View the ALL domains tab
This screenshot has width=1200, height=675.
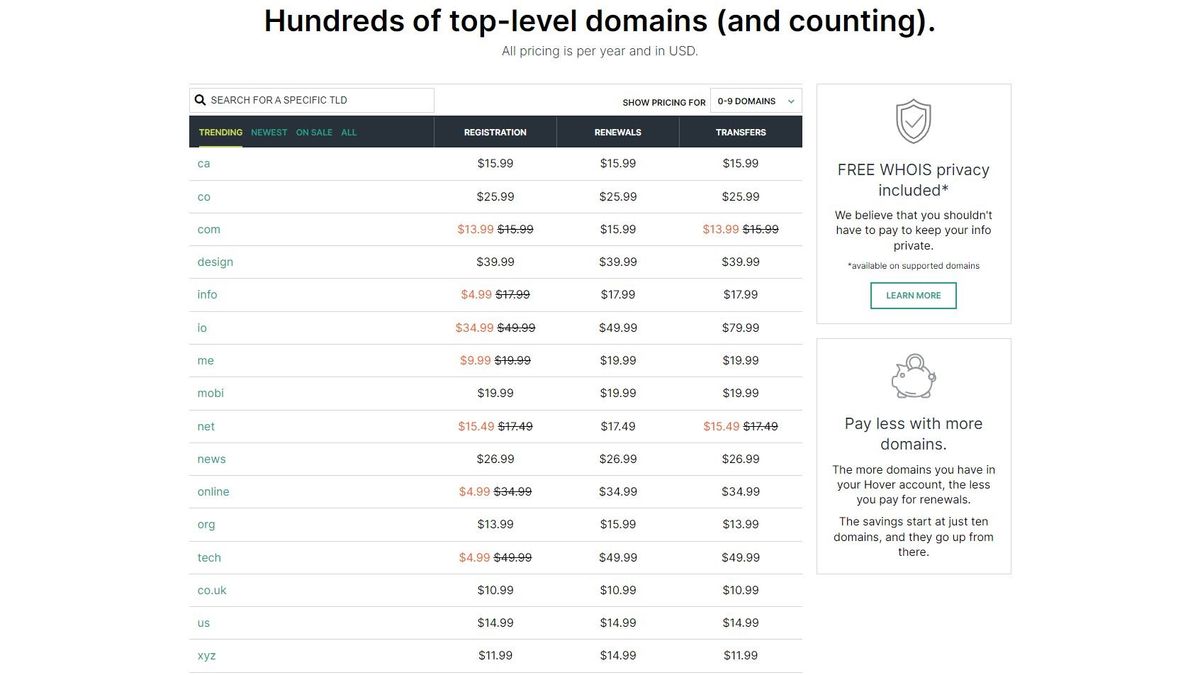pos(349,131)
